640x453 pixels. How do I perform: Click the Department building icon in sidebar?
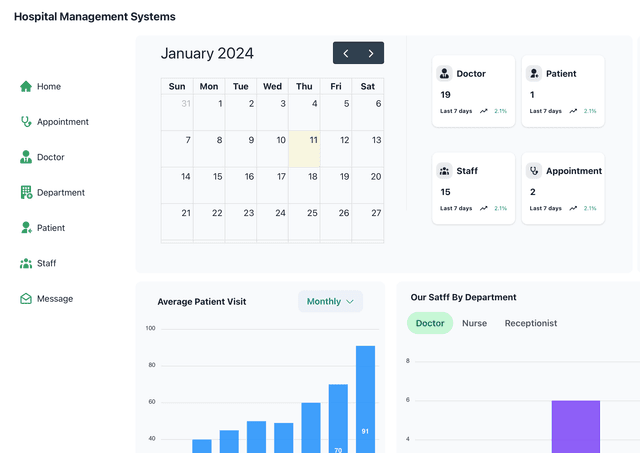coord(26,192)
